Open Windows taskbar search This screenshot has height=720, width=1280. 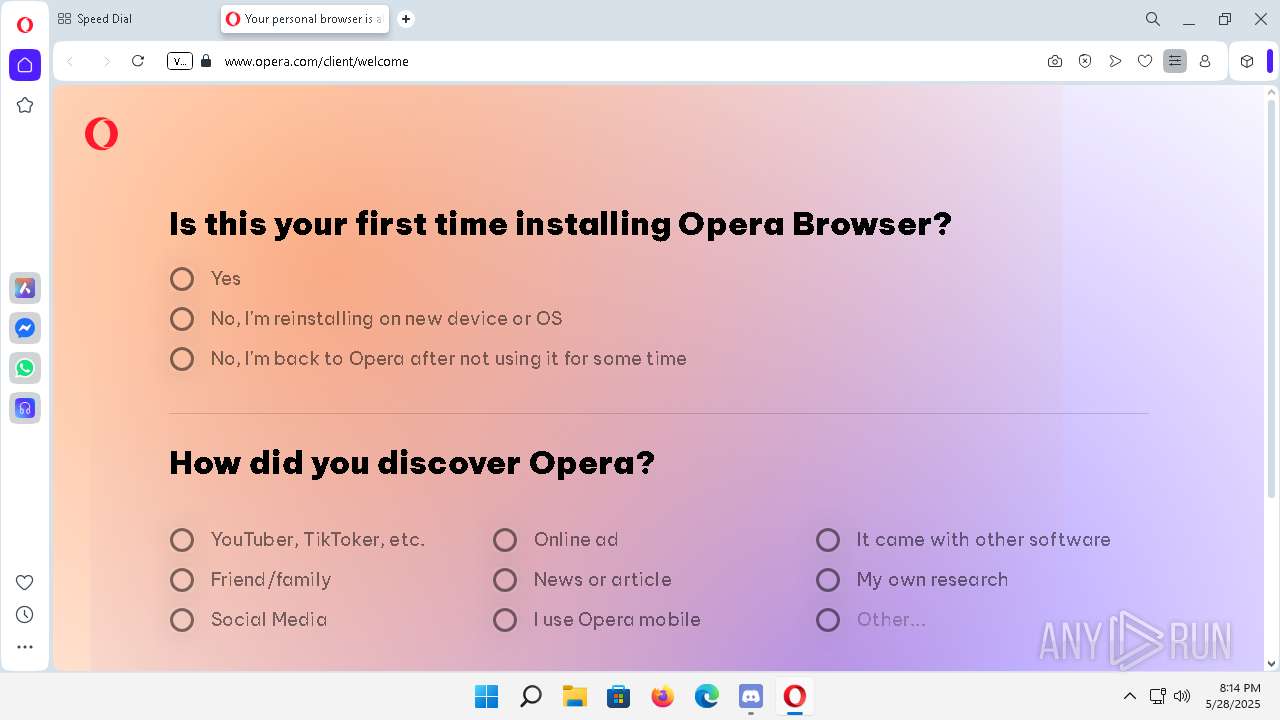point(531,696)
